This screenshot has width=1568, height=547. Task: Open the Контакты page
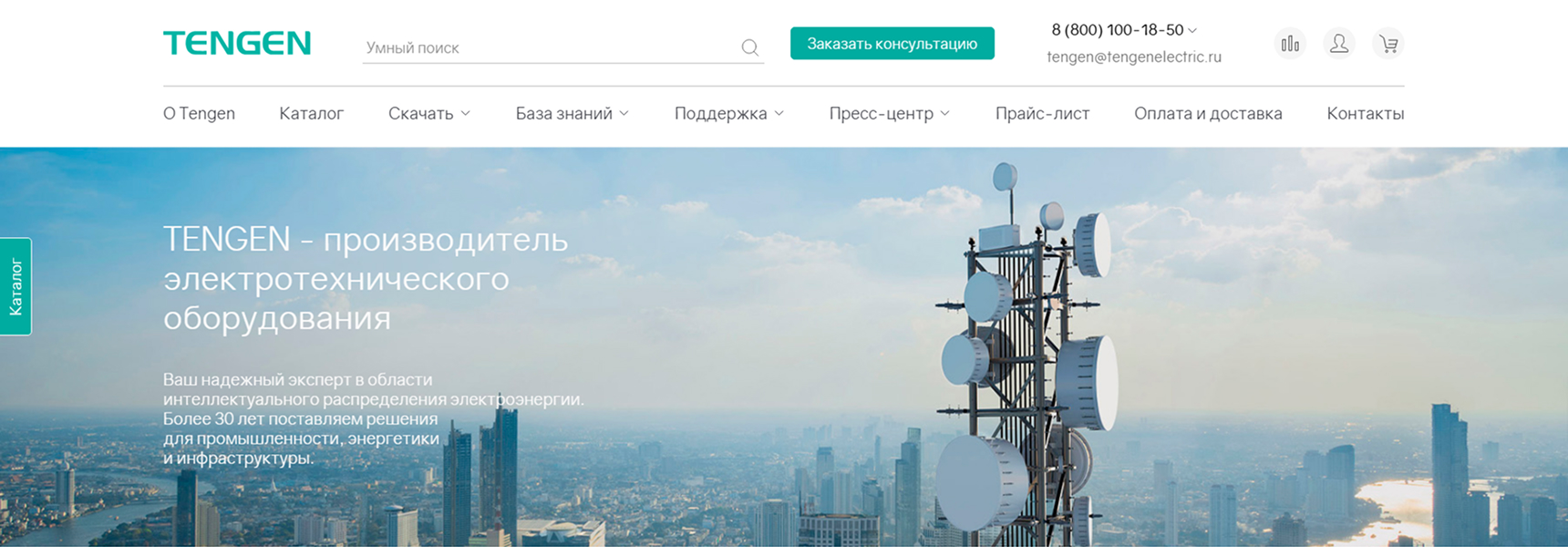point(1366,113)
